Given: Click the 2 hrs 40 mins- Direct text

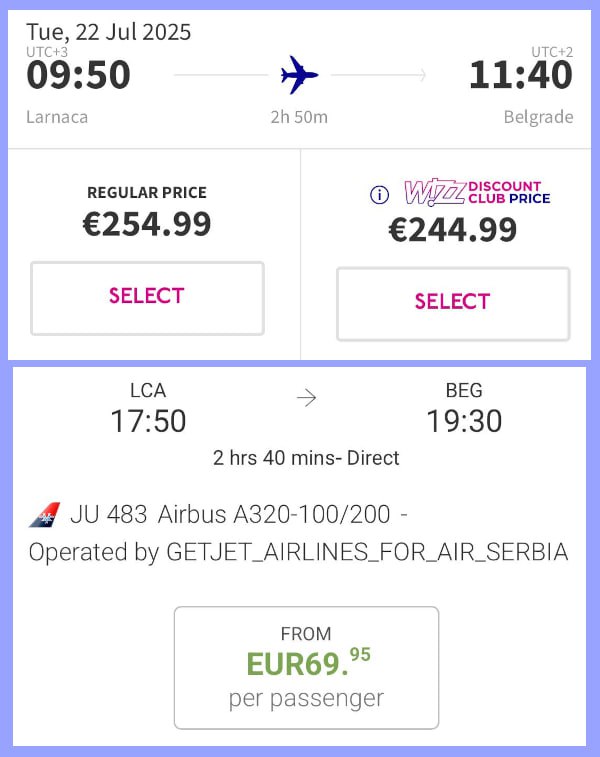Looking at the screenshot, I should [x=306, y=458].
